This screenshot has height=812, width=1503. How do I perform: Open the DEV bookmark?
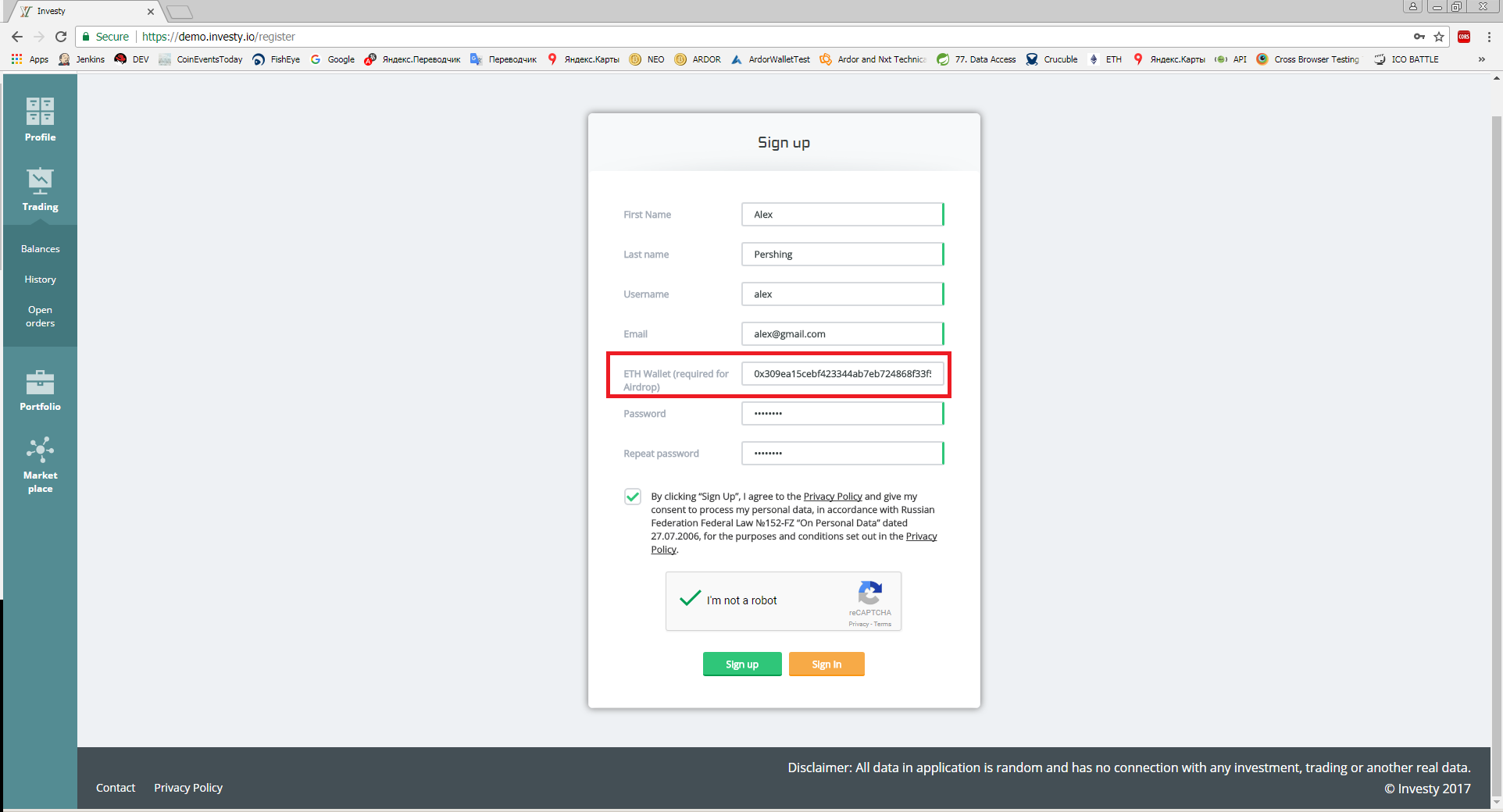click(131, 59)
